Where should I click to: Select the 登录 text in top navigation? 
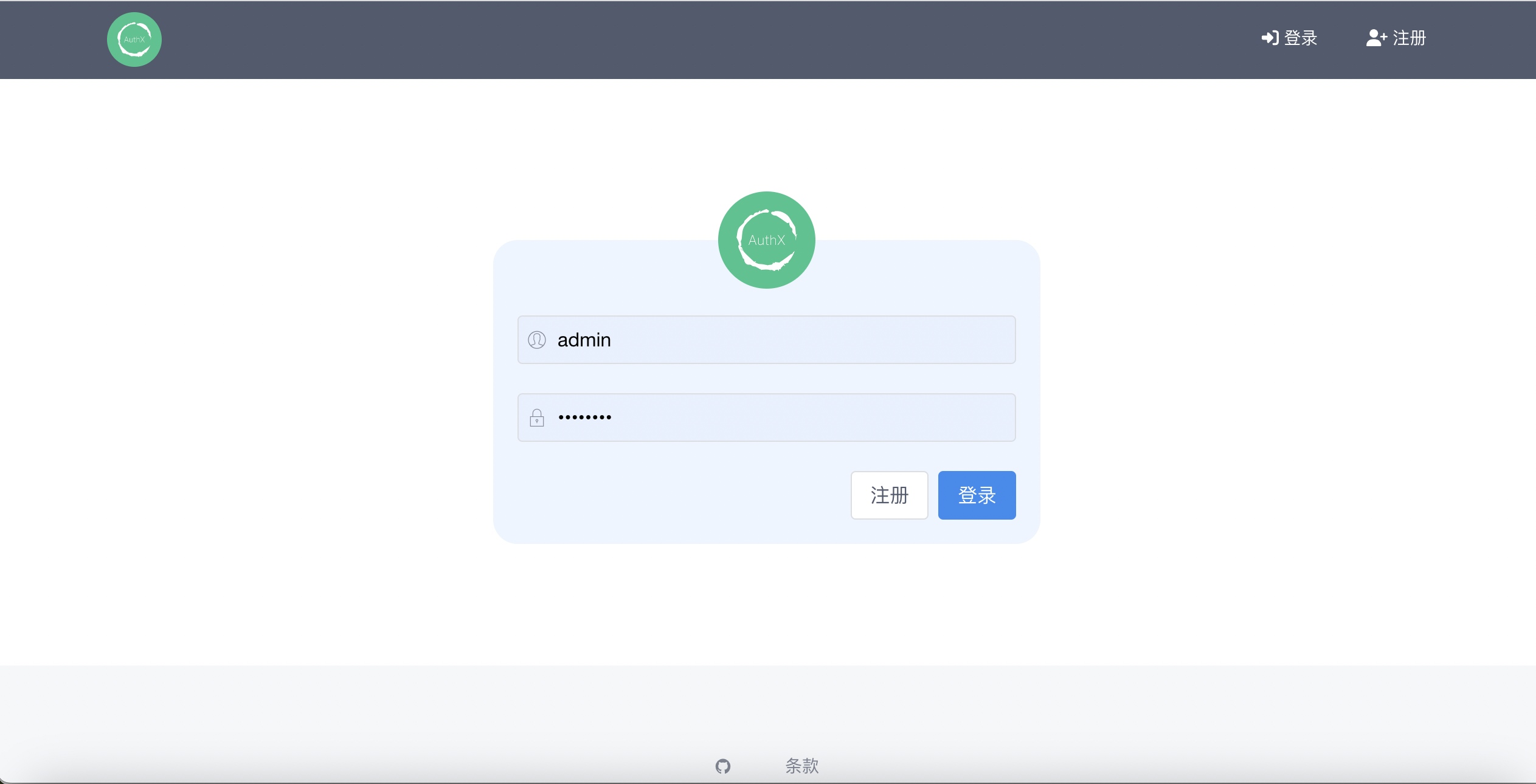(1301, 38)
